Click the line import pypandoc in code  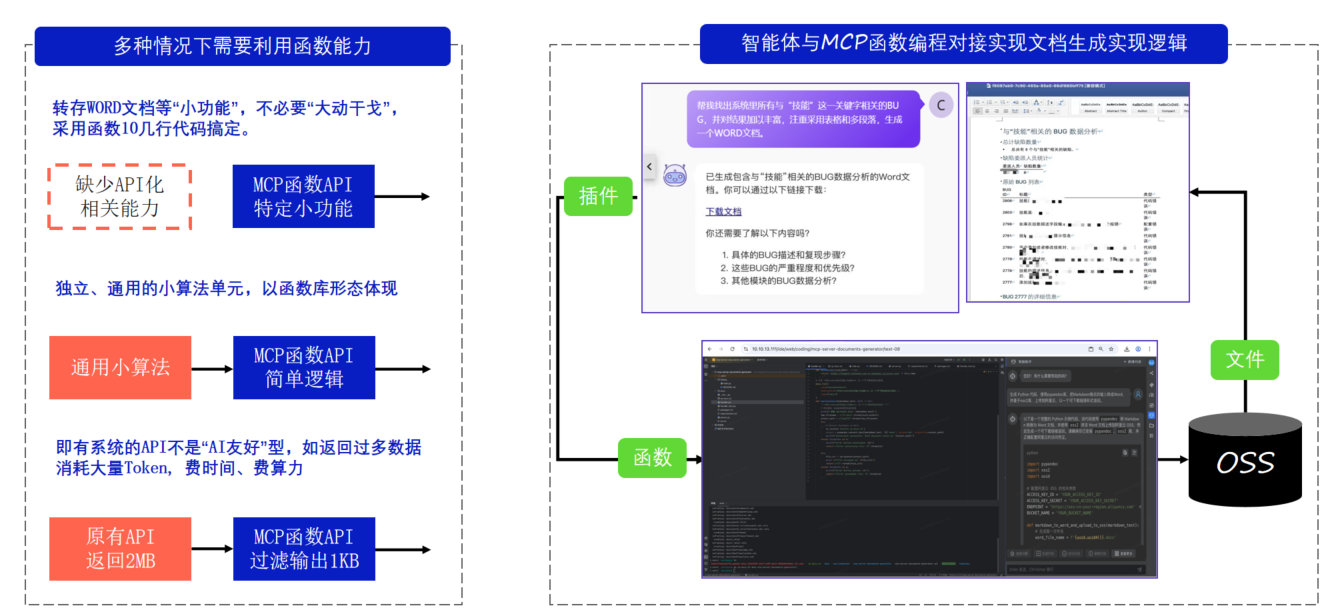point(1042,464)
